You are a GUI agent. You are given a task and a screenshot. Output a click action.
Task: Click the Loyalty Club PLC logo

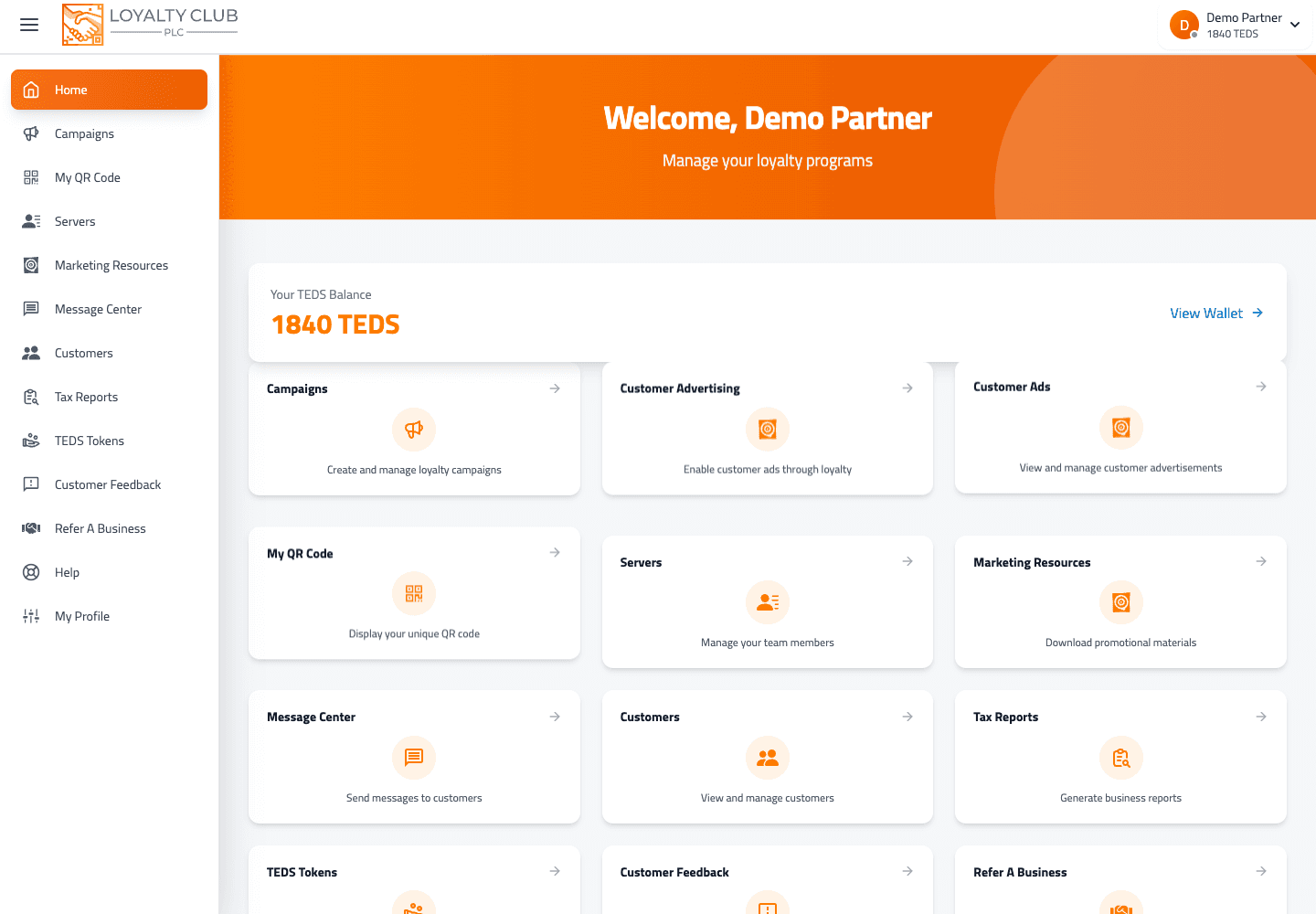click(150, 25)
